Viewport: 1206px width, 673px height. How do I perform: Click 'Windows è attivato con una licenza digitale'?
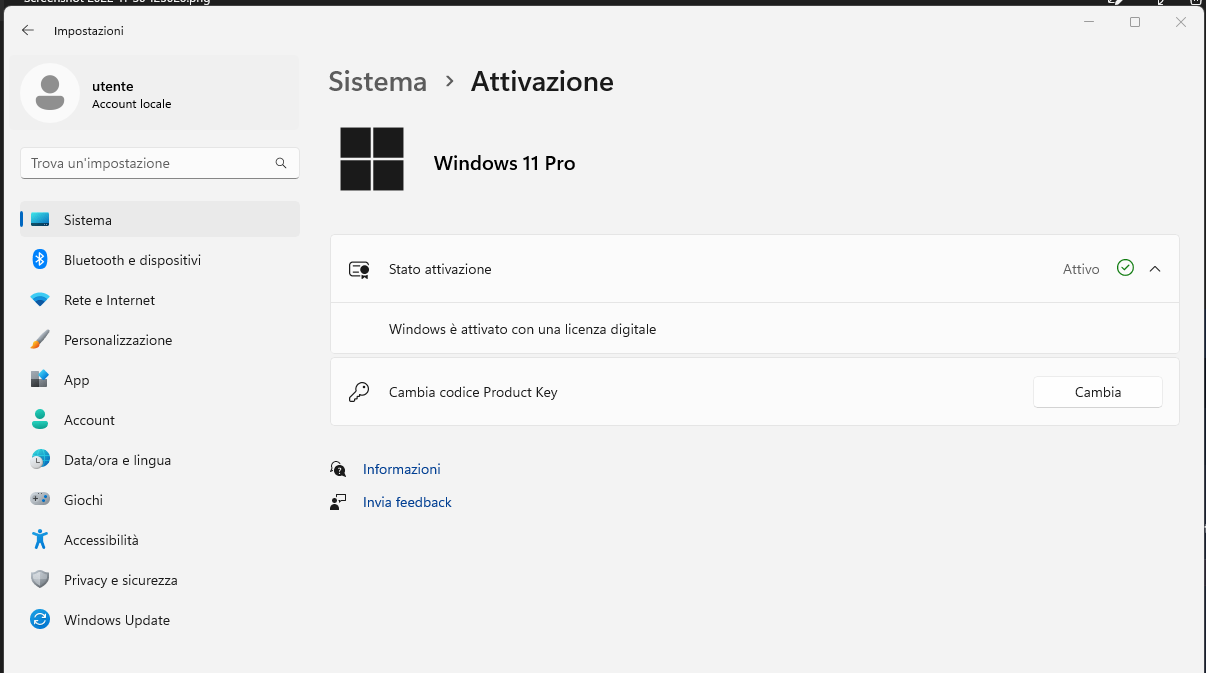click(x=522, y=329)
